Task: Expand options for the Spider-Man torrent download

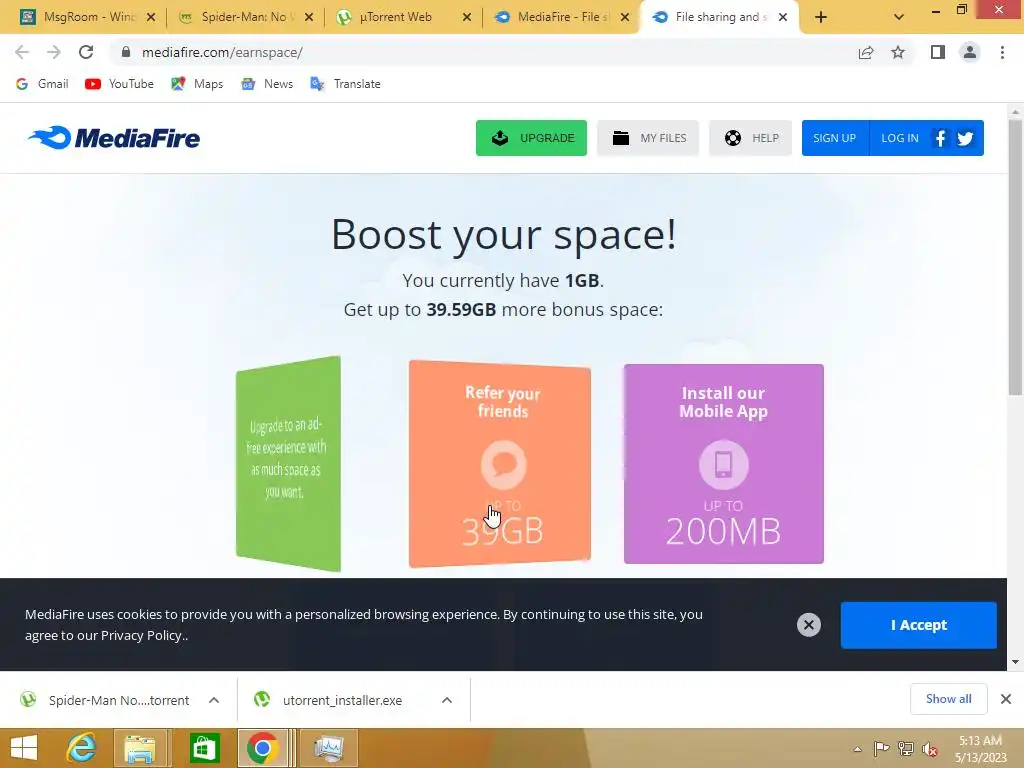Action: tap(214, 700)
